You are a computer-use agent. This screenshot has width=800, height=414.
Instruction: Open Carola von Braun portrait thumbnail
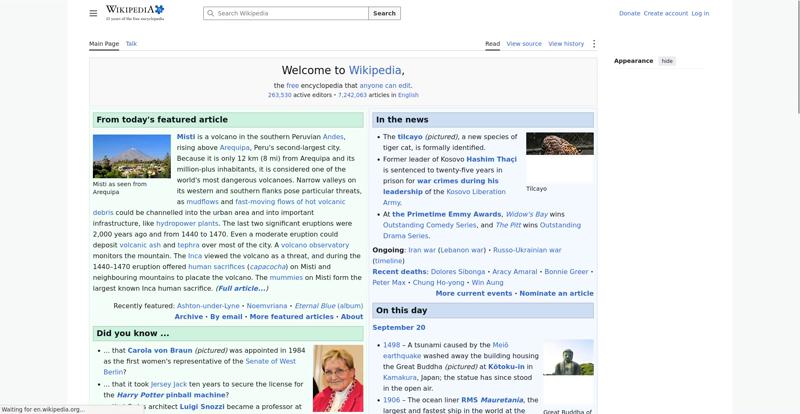point(338,378)
